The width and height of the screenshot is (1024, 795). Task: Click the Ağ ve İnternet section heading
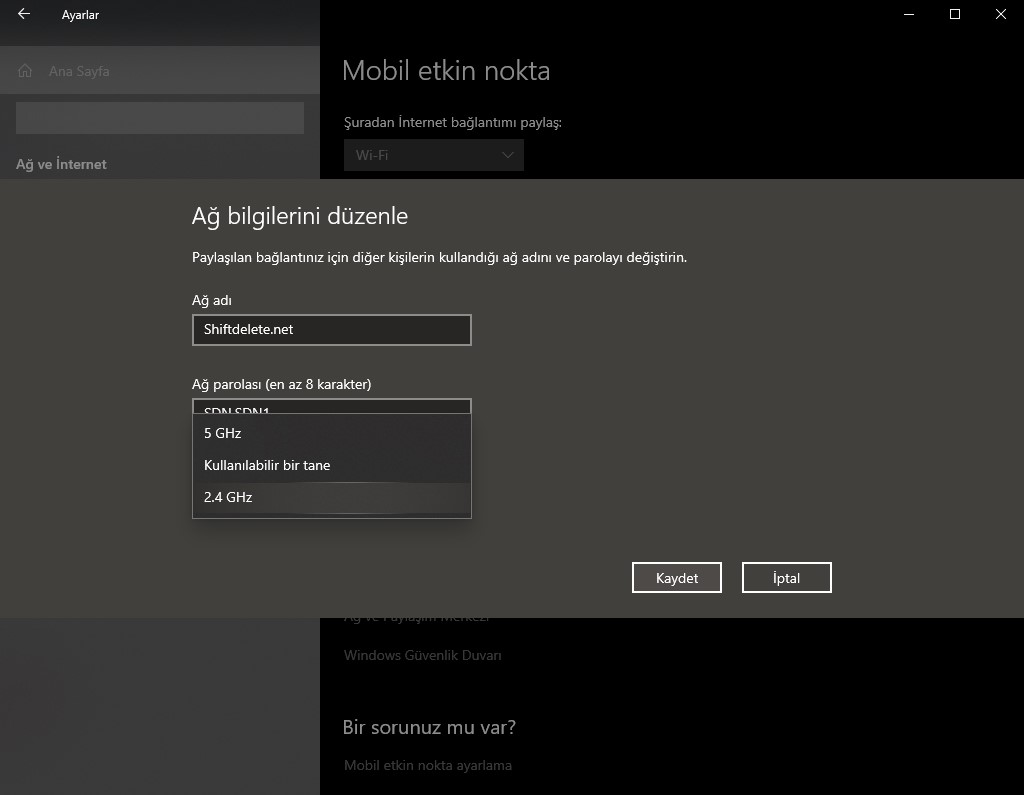point(61,164)
